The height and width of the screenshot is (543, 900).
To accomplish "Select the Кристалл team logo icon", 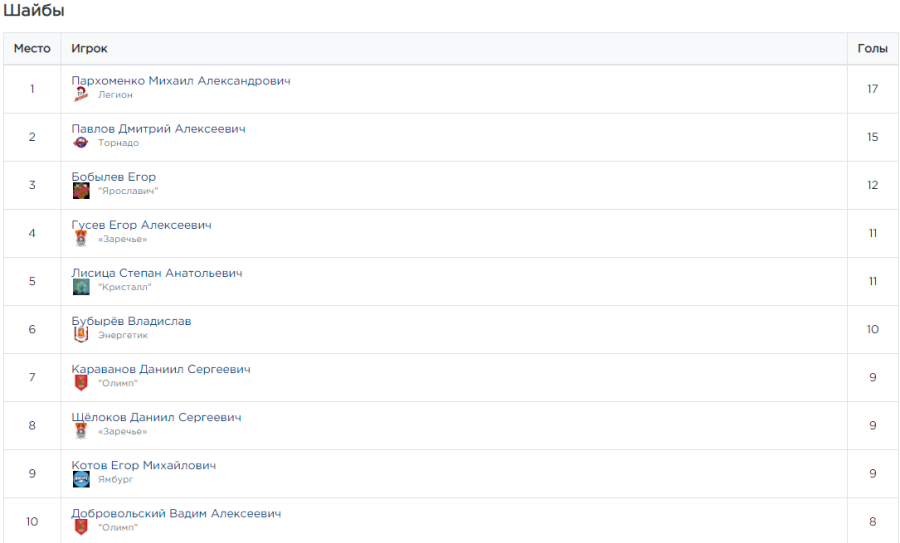I will (81, 287).
